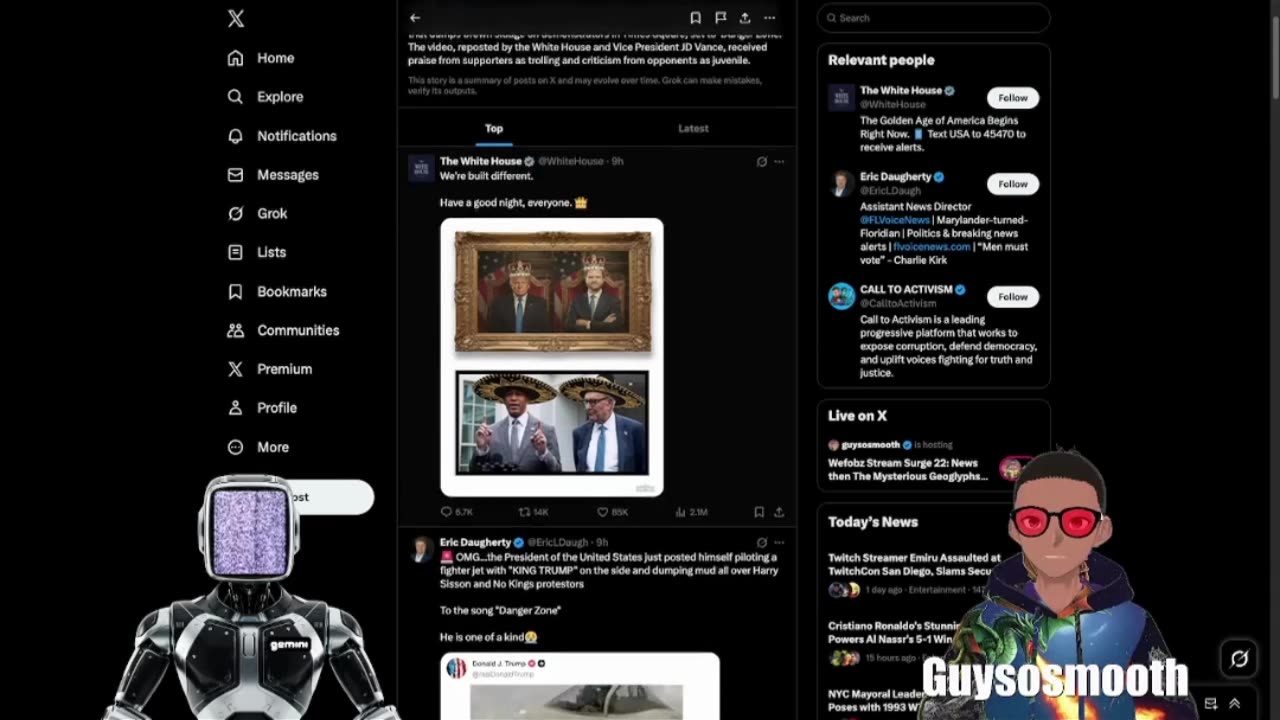Viewport: 1280px width, 720px height.
Task: Click the flag icon in header
Action: pyautogui.click(x=720, y=17)
